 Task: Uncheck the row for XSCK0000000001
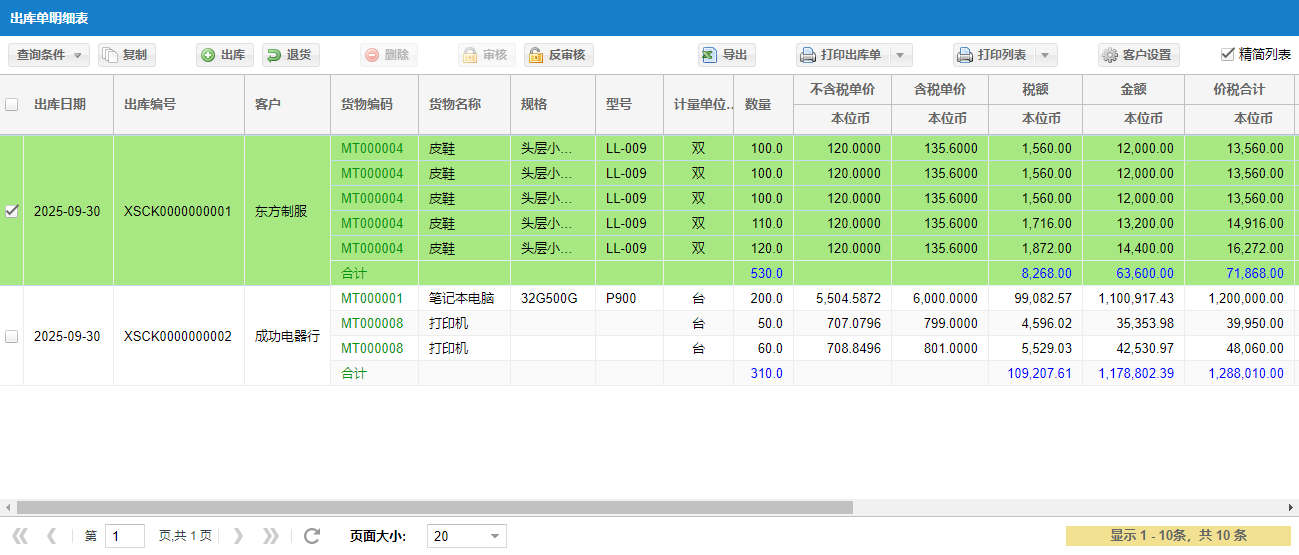point(12,211)
